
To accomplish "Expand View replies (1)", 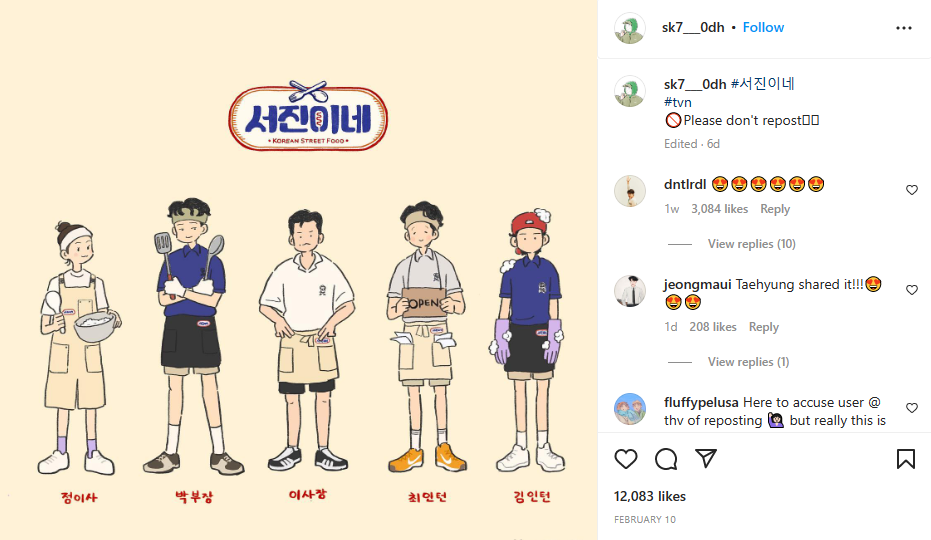I will click(748, 362).
